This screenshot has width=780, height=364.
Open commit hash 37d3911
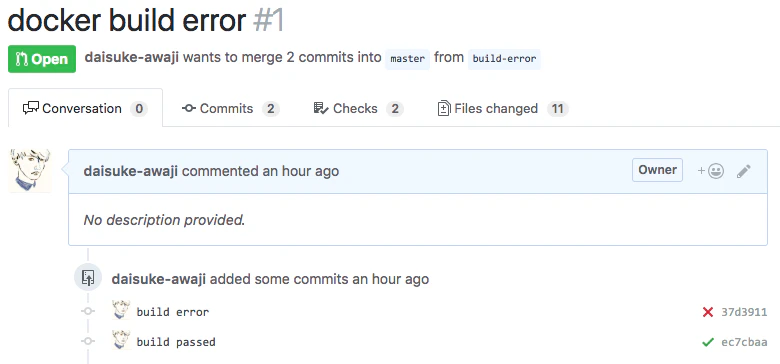[744, 312]
